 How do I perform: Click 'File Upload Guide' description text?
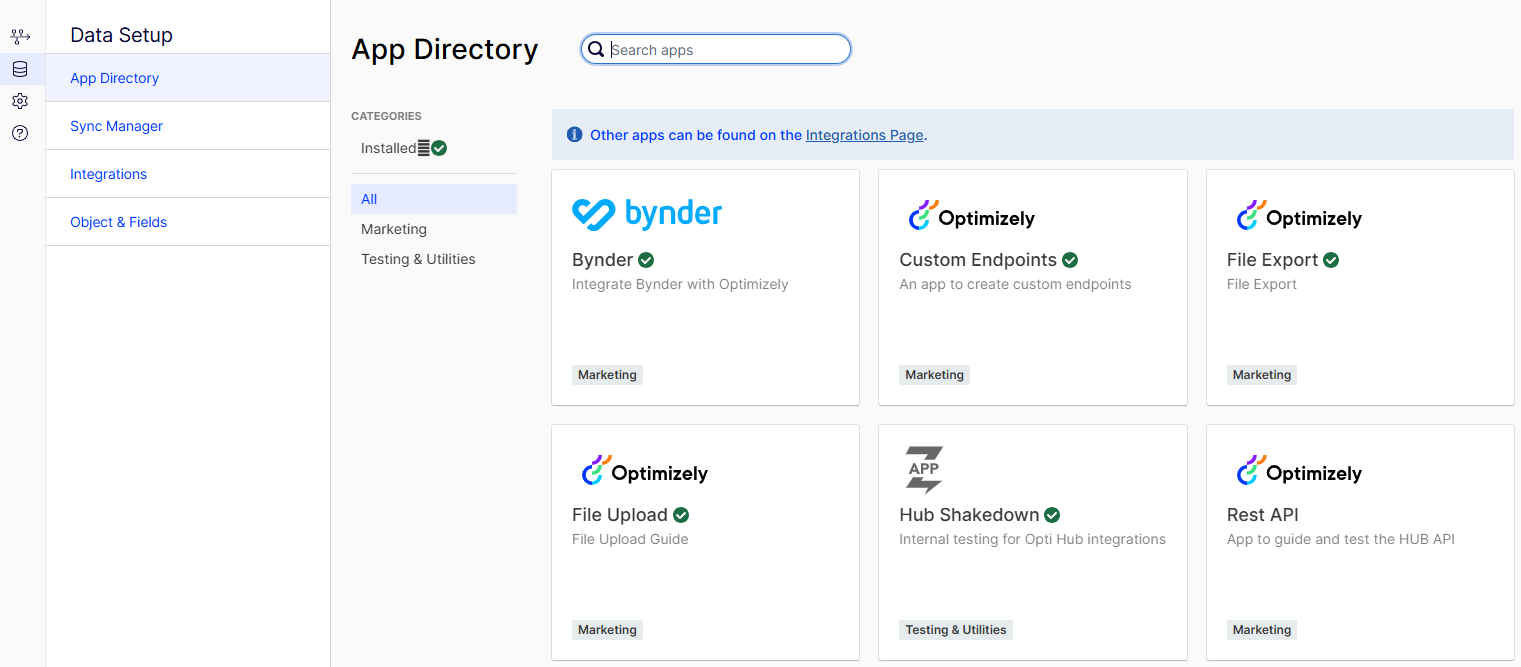point(630,539)
